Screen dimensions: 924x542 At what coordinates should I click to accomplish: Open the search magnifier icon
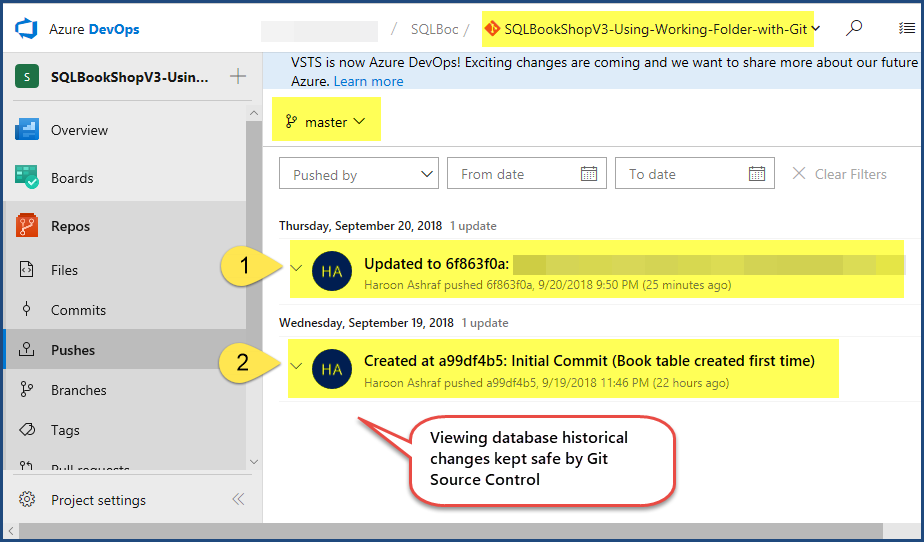[x=854, y=28]
